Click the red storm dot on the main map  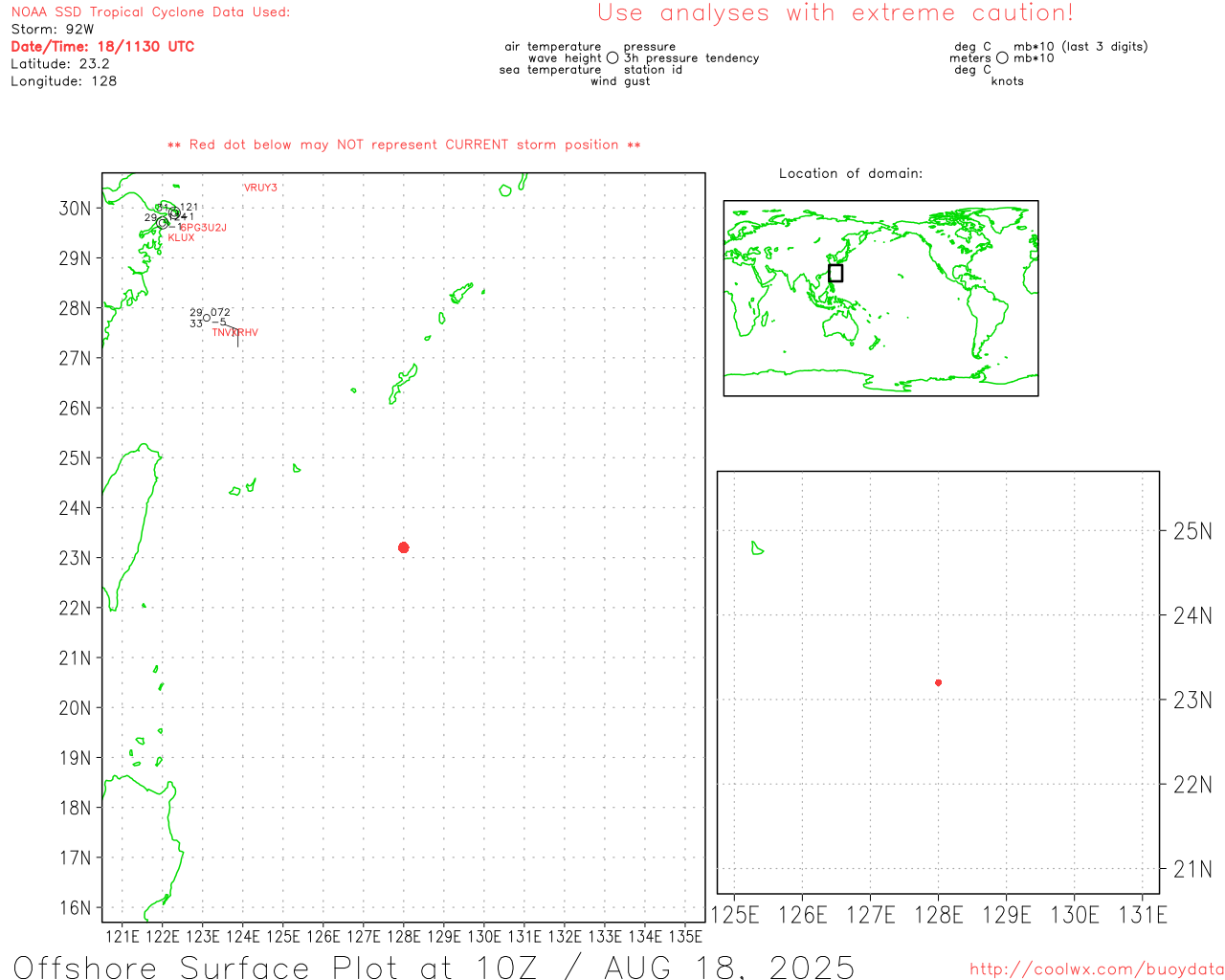click(x=404, y=547)
